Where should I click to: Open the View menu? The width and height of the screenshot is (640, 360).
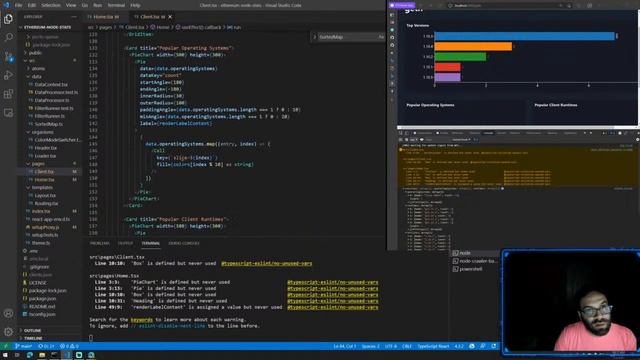71,5
